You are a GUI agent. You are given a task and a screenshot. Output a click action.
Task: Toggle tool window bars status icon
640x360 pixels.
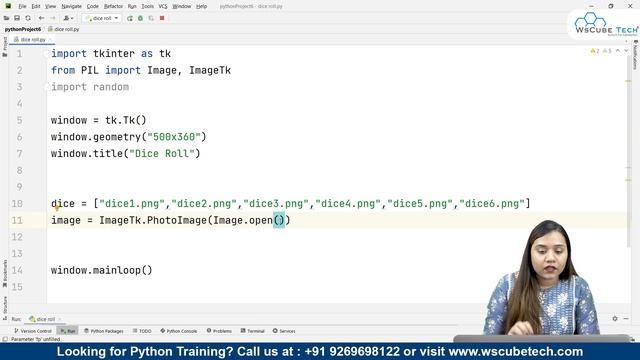click(5, 339)
